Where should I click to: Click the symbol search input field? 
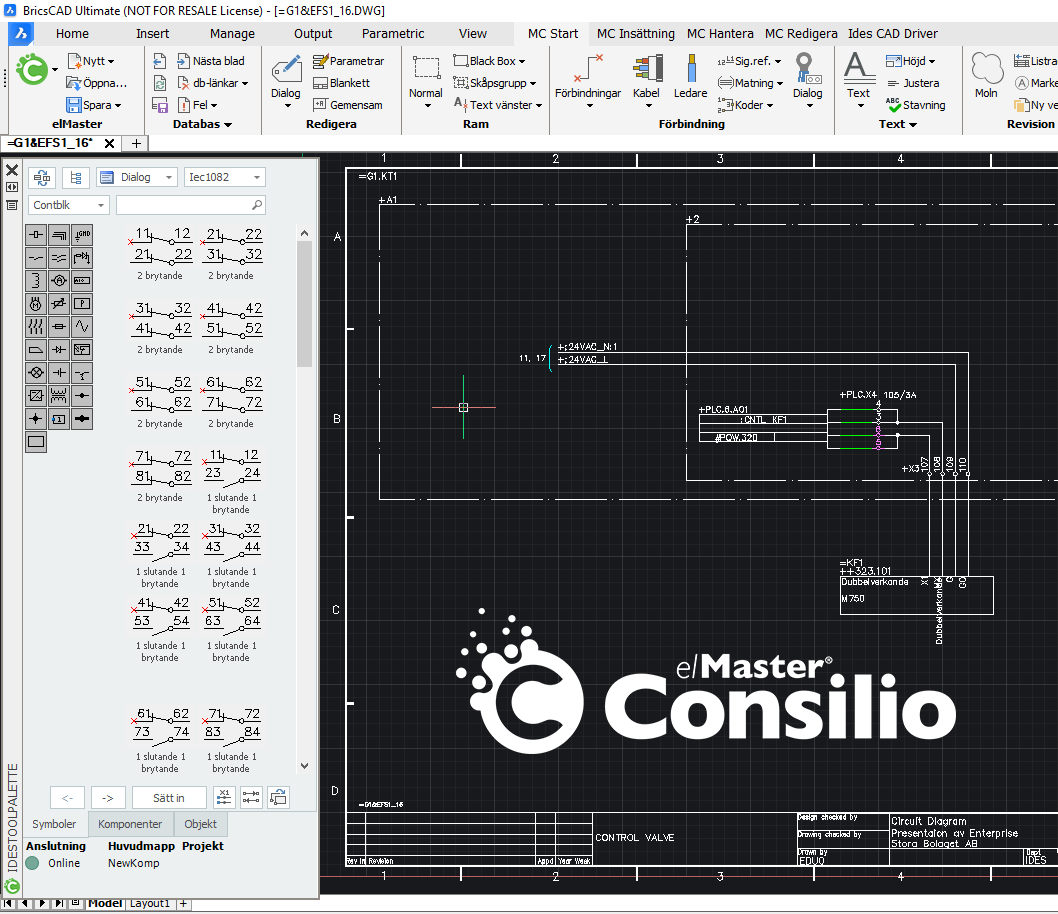[184, 205]
